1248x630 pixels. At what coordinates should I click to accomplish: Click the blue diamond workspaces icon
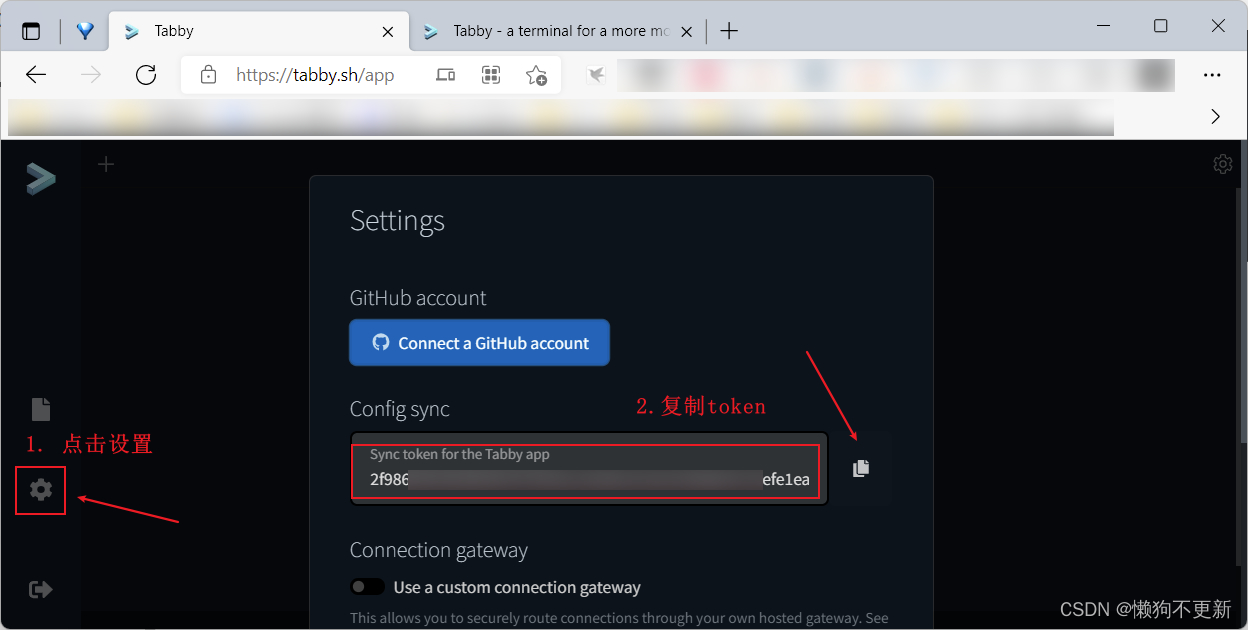tap(85, 31)
